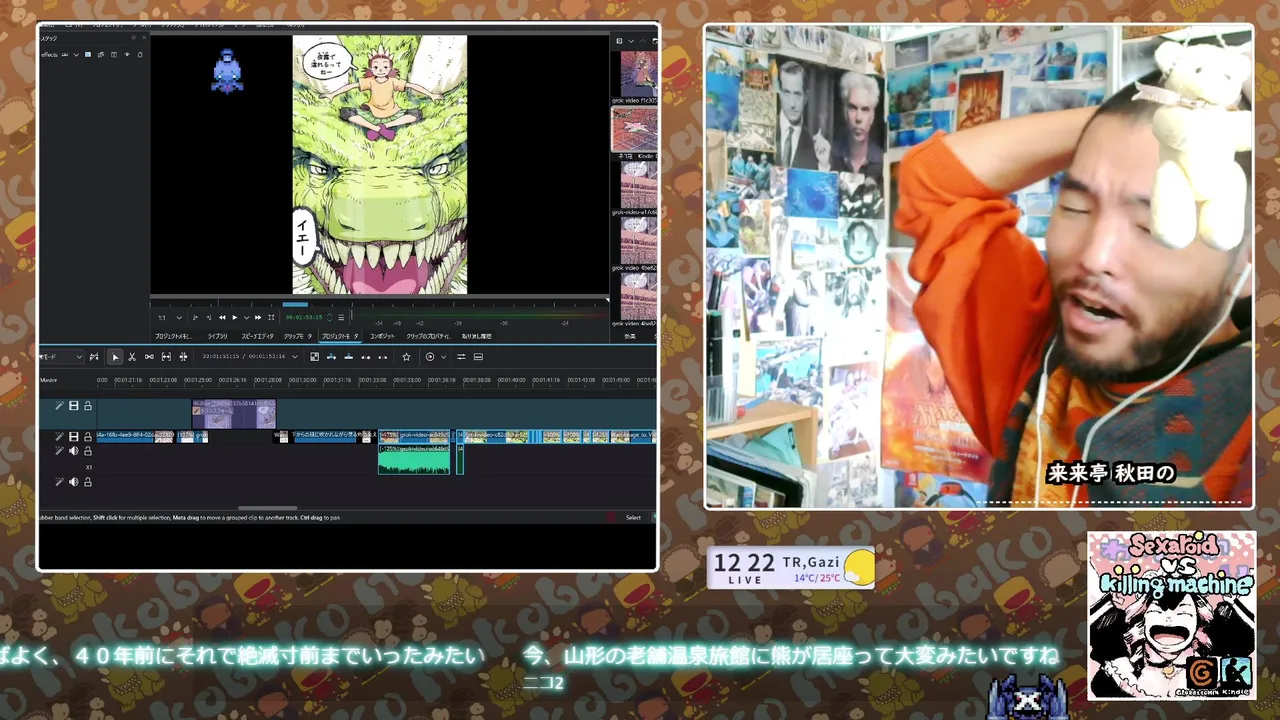Activate the Spacer tool
Image resolution: width=1280 pixels, height=720 pixels.
point(149,357)
